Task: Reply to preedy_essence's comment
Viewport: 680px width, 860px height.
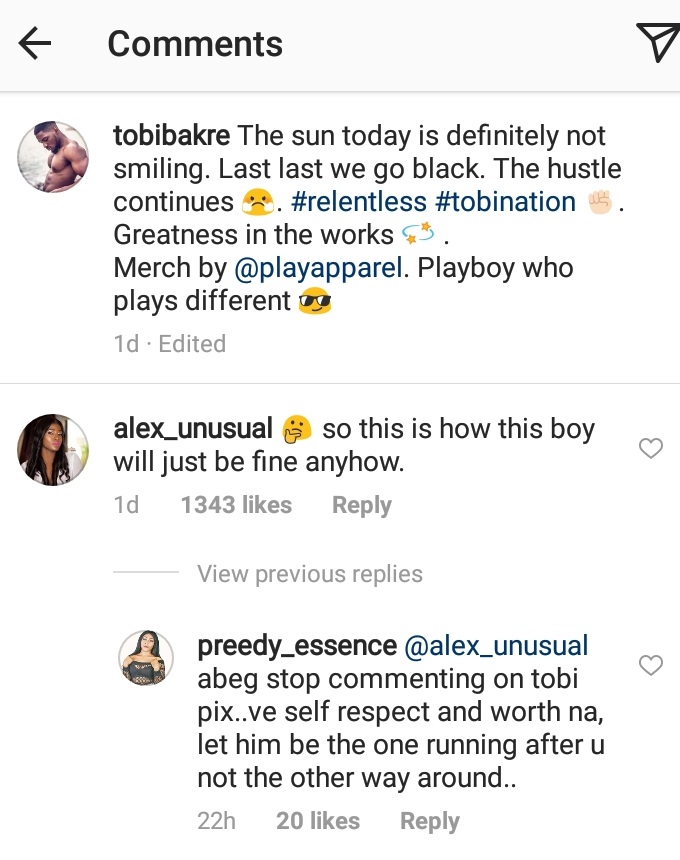Action: (430, 822)
